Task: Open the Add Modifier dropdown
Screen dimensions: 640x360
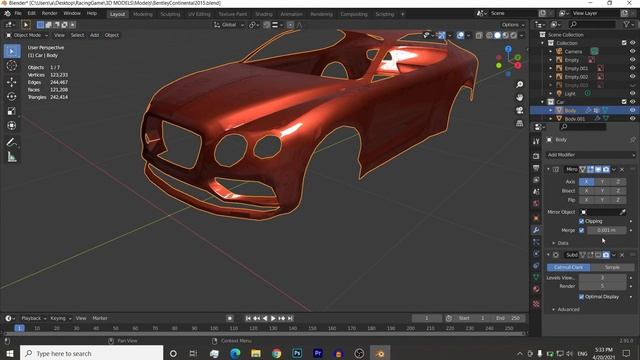Action: [591, 155]
